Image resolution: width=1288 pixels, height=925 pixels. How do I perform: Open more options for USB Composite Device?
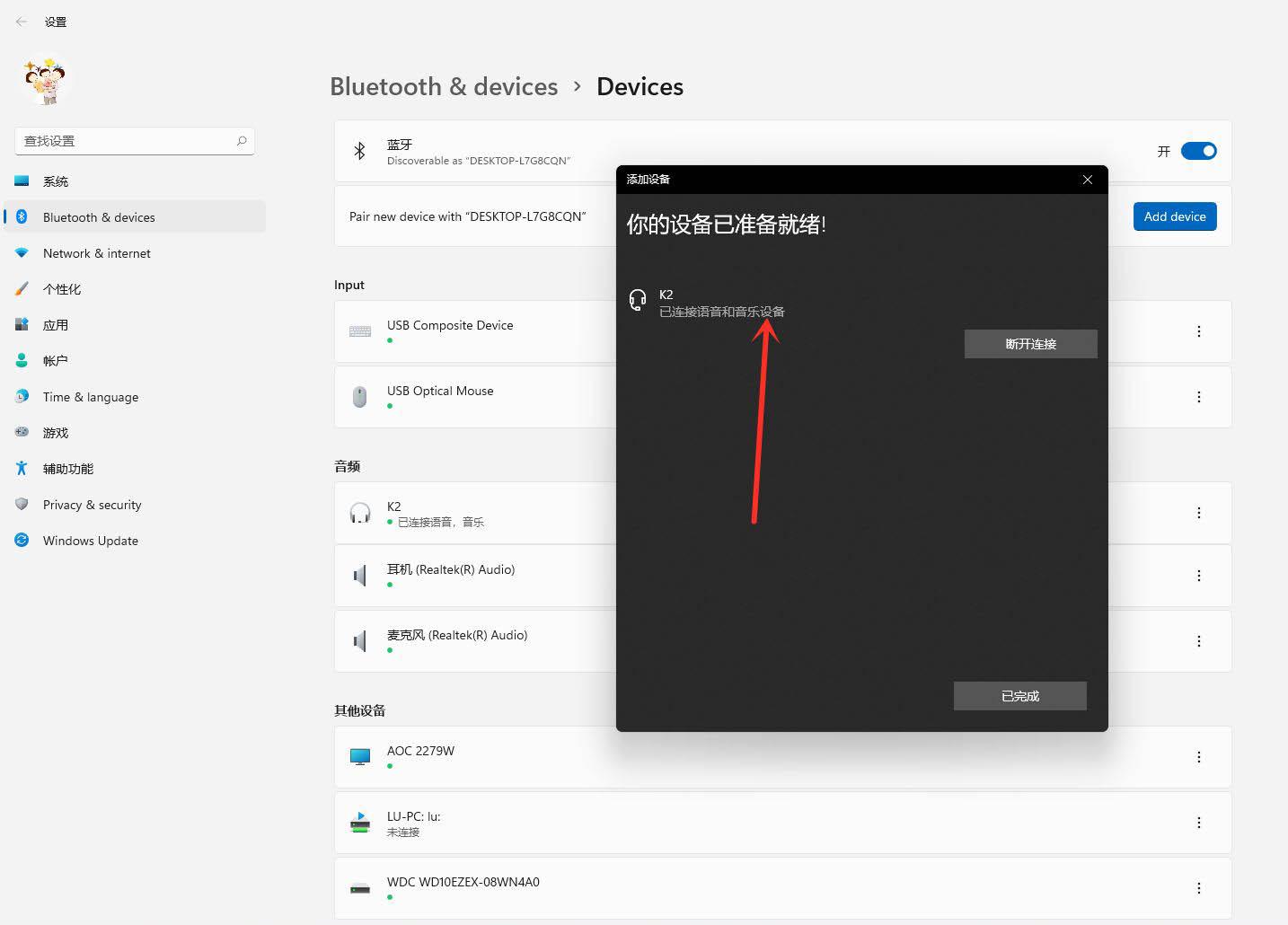(1198, 331)
